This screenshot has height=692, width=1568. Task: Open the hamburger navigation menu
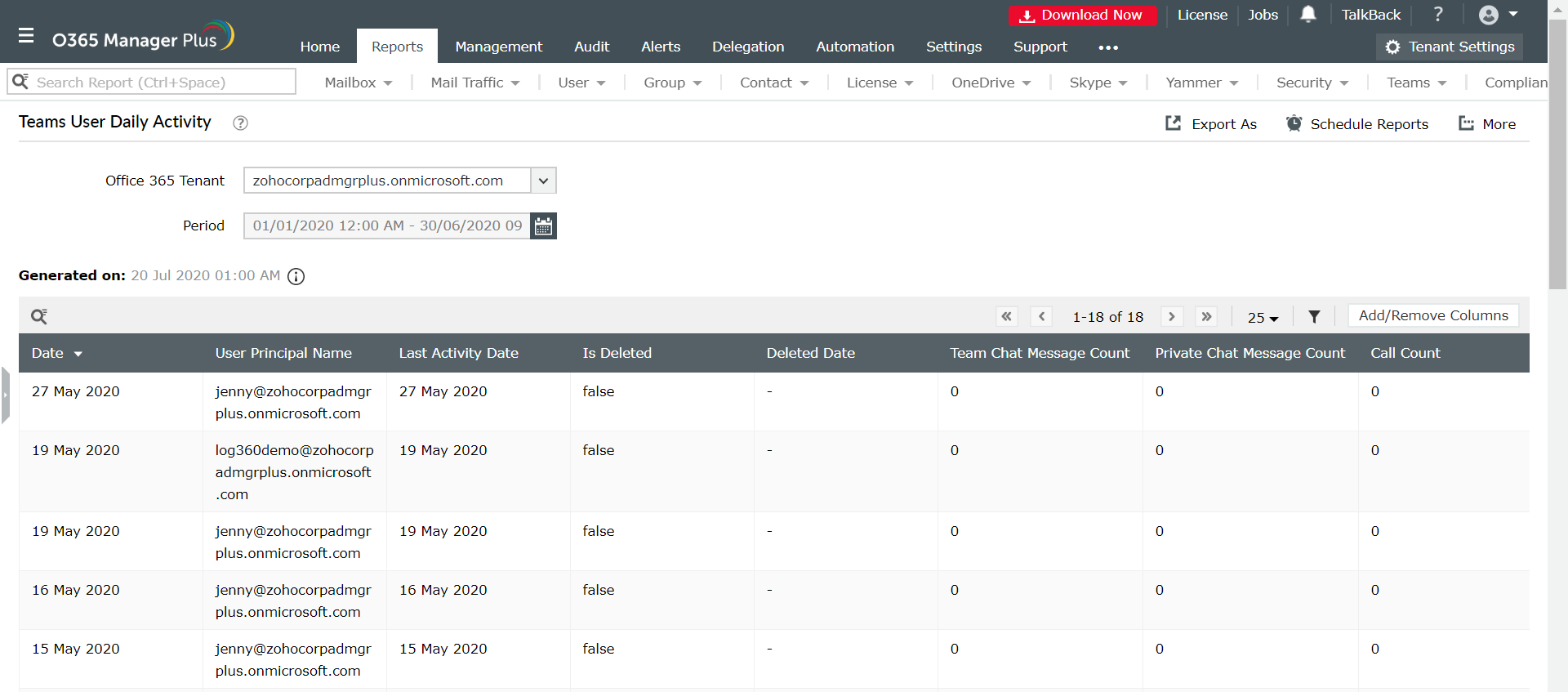[26, 35]
